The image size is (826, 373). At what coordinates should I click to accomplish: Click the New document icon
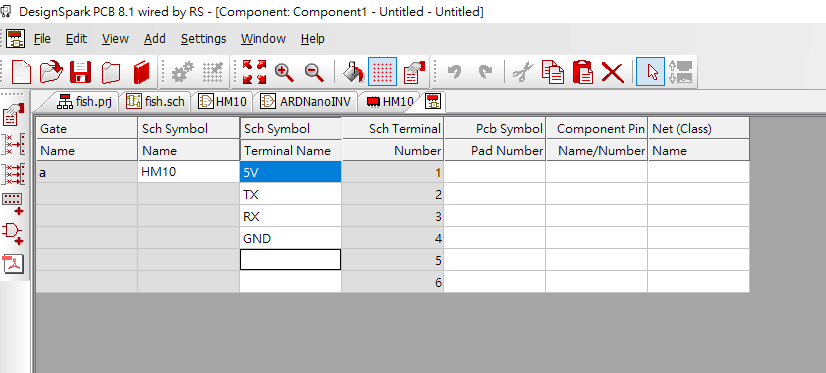click(22, 72)
